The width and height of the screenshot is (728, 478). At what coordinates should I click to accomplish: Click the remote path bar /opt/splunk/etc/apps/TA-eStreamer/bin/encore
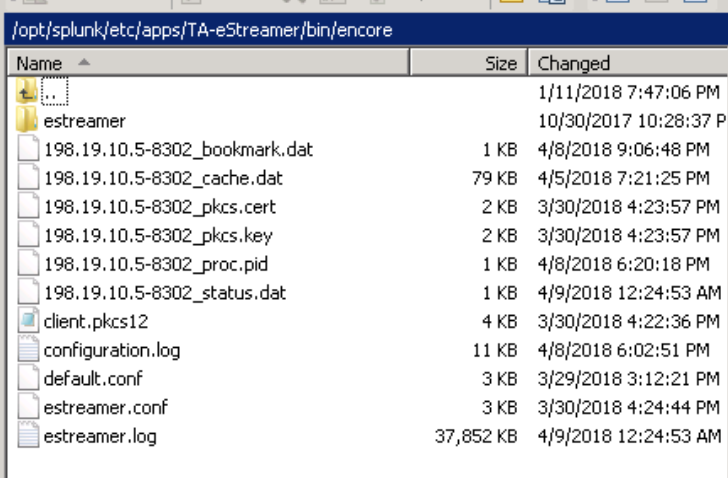tap(201, 32)
